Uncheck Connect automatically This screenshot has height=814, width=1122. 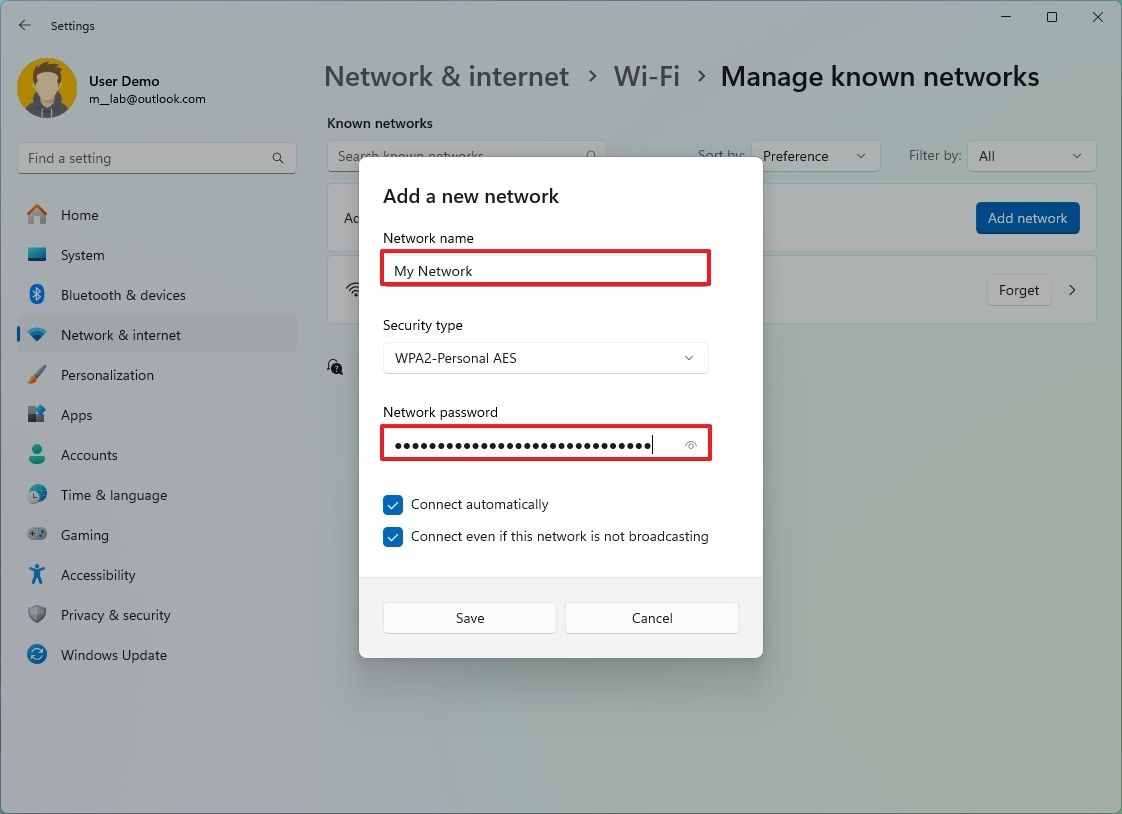[392, 505]
